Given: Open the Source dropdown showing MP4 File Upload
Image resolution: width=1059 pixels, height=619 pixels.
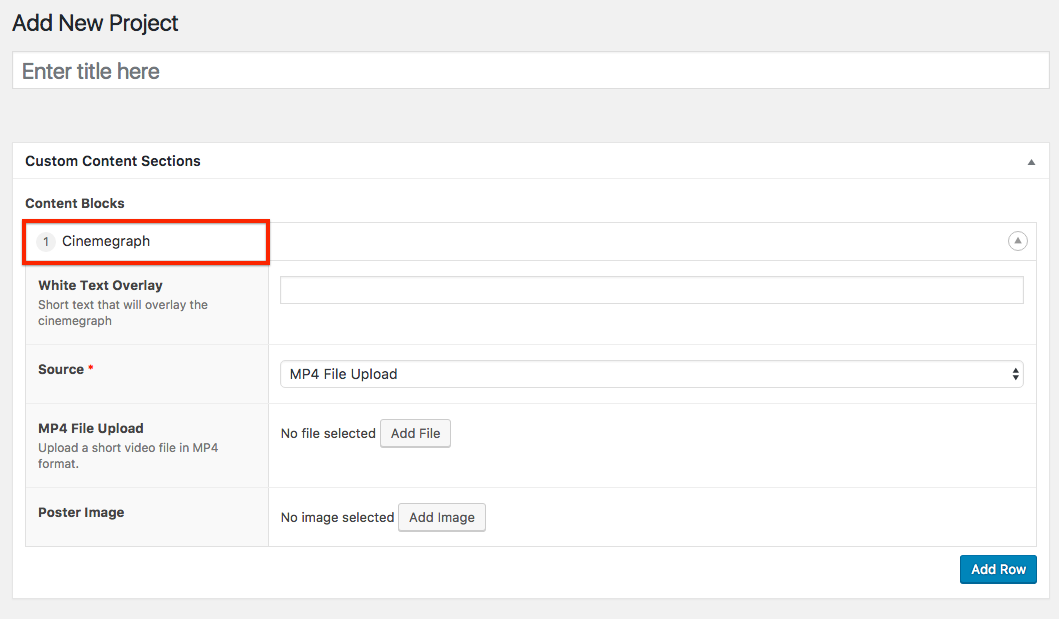Looking at the screenshot, I should pyautogui.click(x=651, y=374).
